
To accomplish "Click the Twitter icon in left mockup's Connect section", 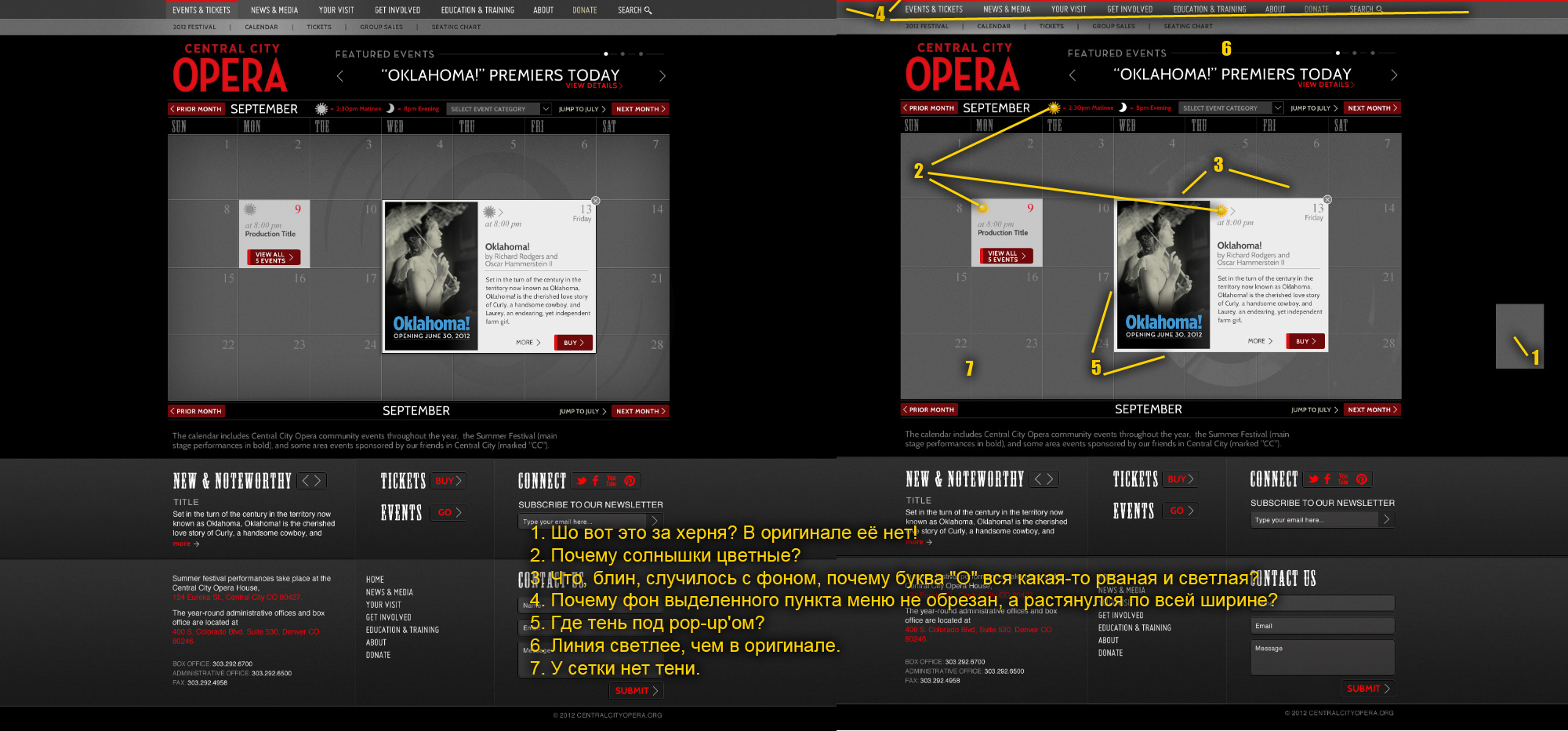I will point(581,481).
